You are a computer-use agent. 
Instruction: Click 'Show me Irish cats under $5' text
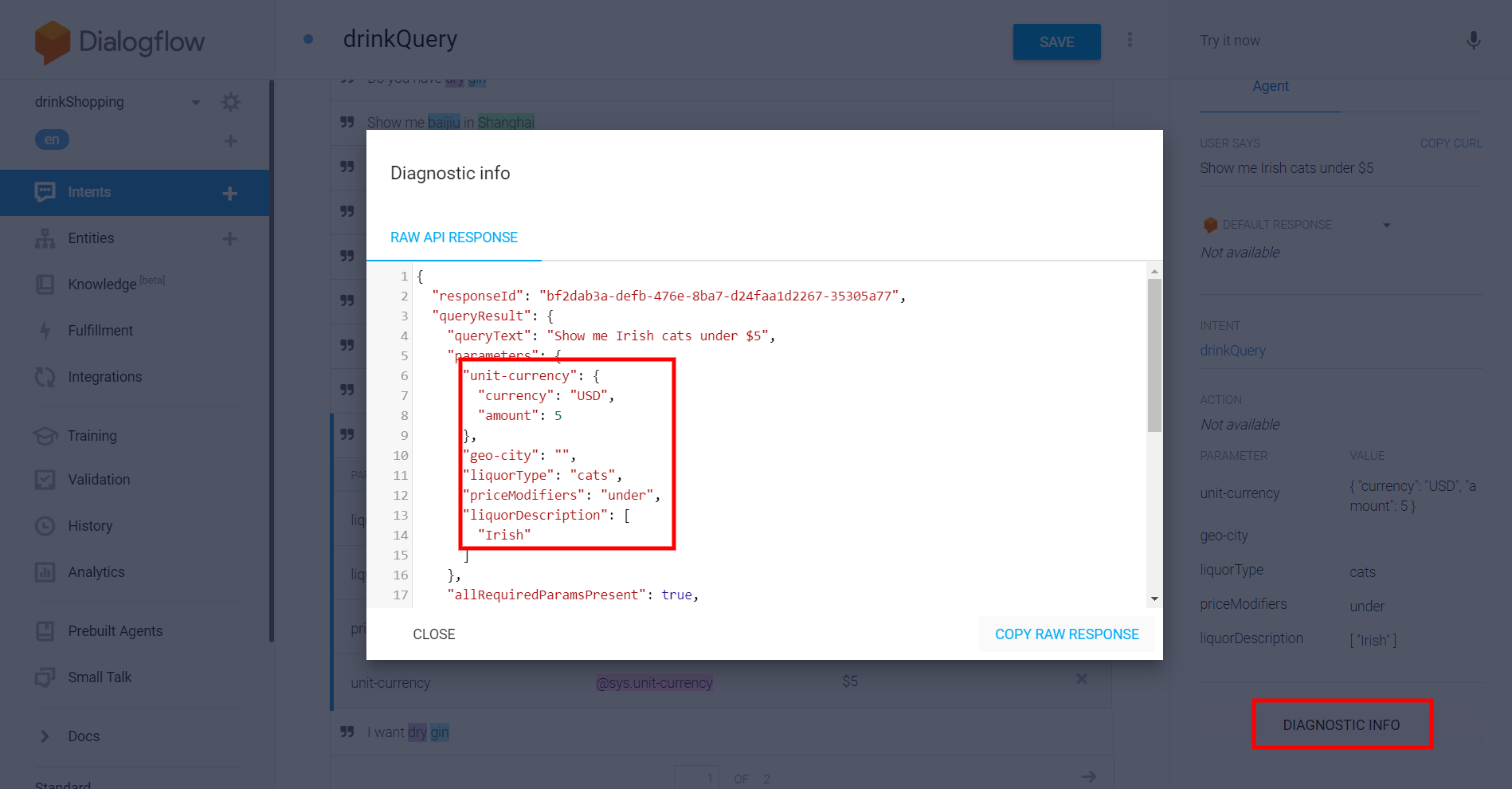coord(1287,168)
